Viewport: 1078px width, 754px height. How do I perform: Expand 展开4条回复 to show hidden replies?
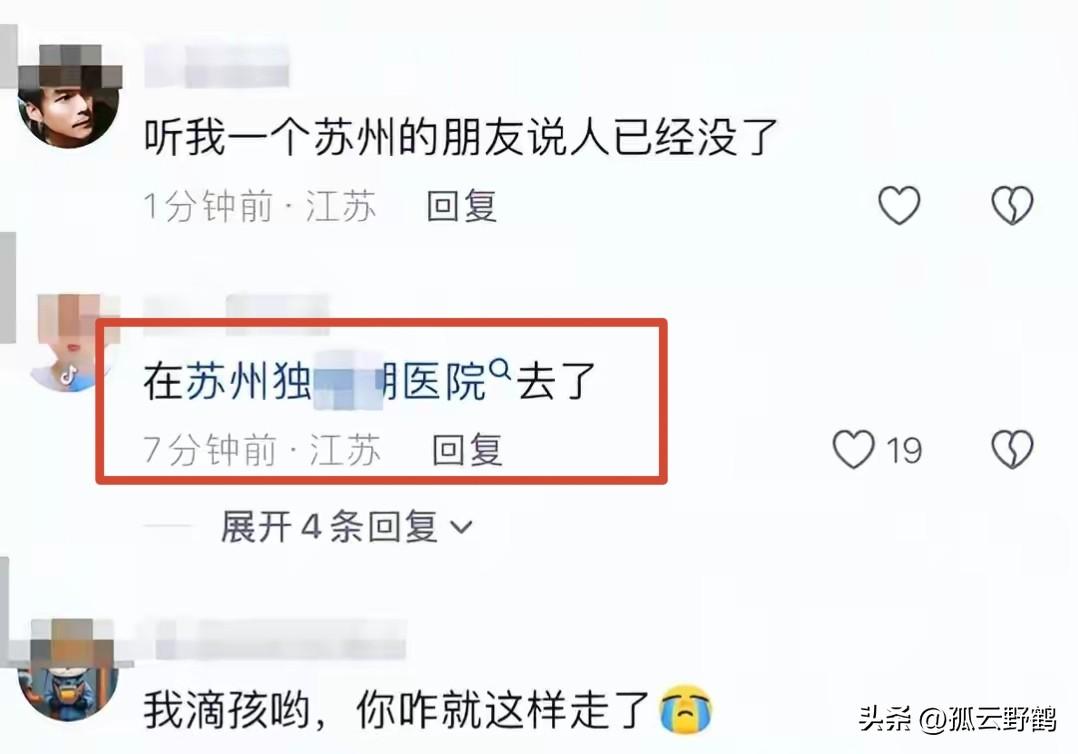[x=346, y=527]
